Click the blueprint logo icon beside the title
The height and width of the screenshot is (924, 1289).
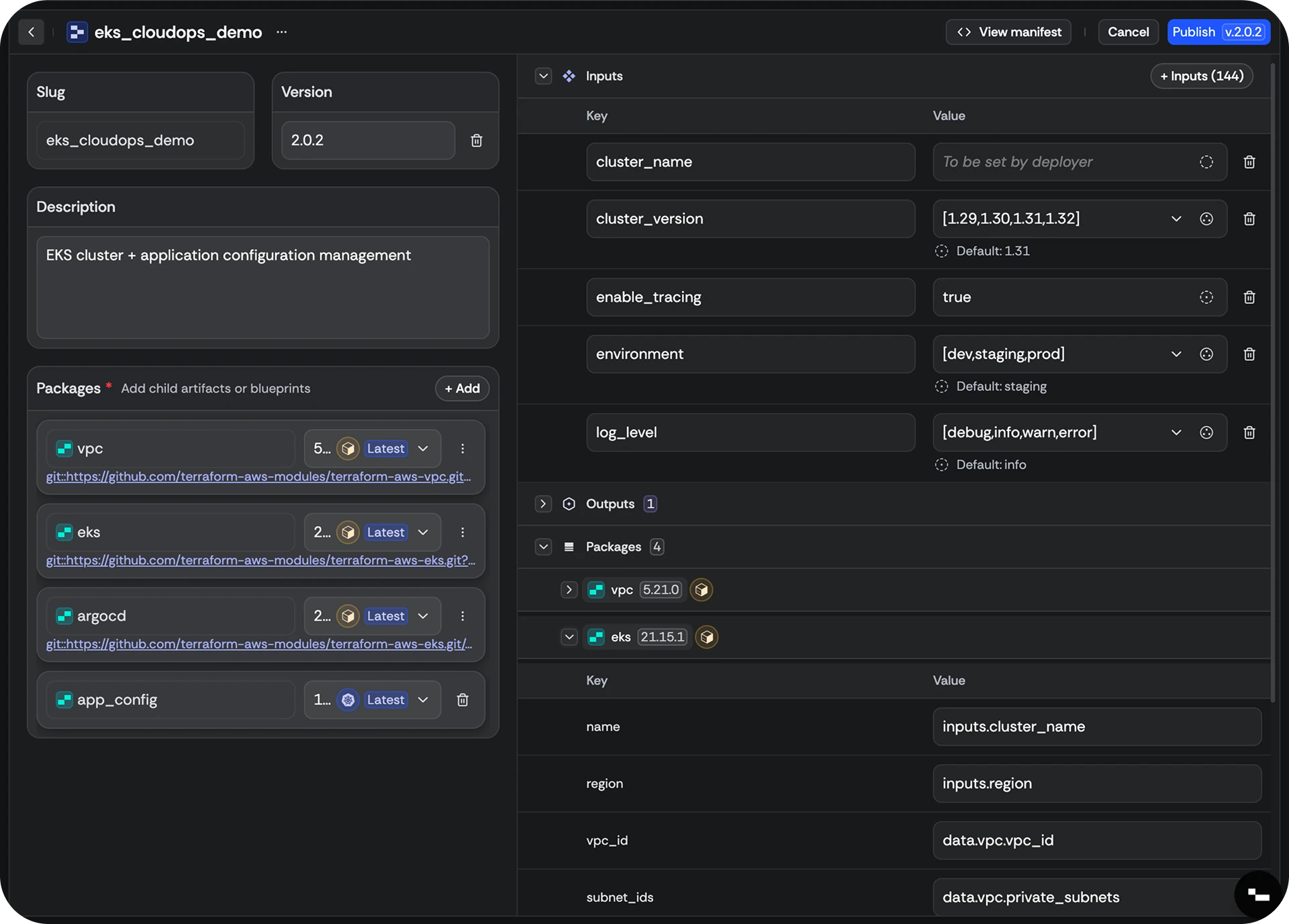click(x=77, y=32)
